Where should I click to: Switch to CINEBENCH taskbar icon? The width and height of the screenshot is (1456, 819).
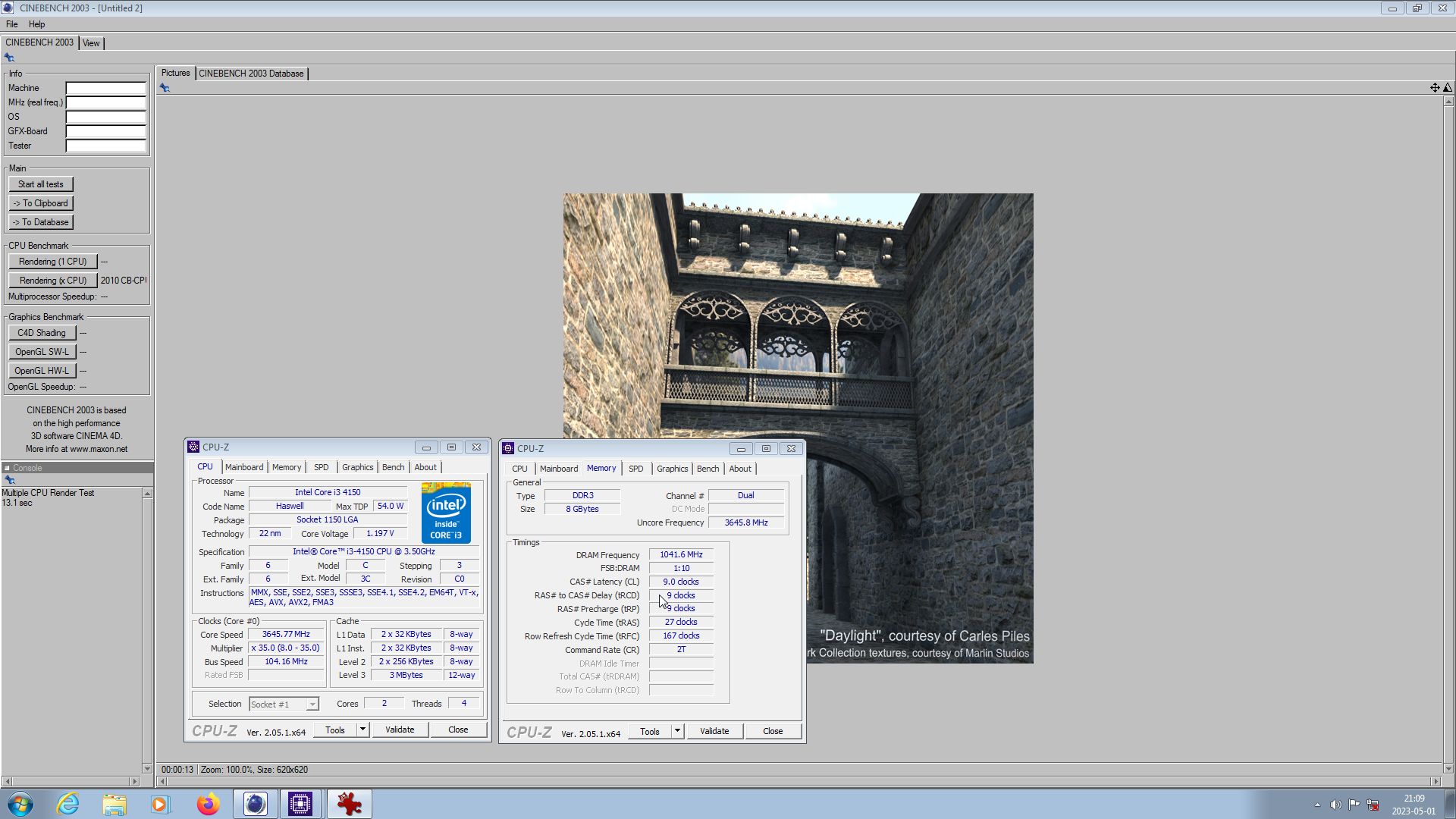tap(255, 804)
